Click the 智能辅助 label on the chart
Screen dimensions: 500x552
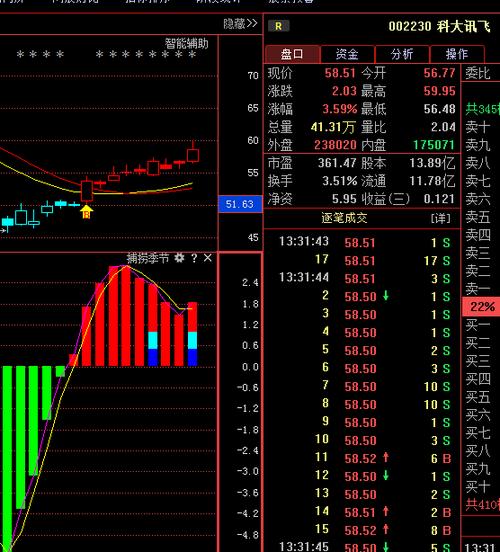[x=187, y=44]
